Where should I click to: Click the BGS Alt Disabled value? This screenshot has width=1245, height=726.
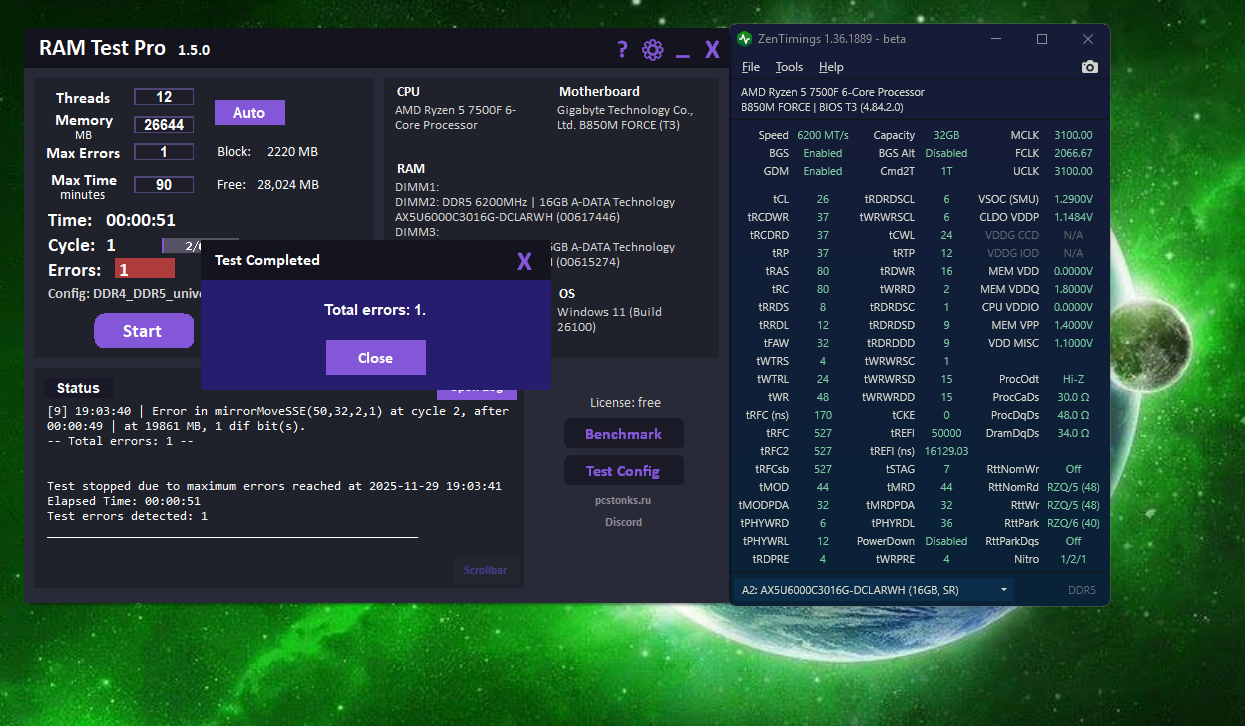tap(946, 153)
